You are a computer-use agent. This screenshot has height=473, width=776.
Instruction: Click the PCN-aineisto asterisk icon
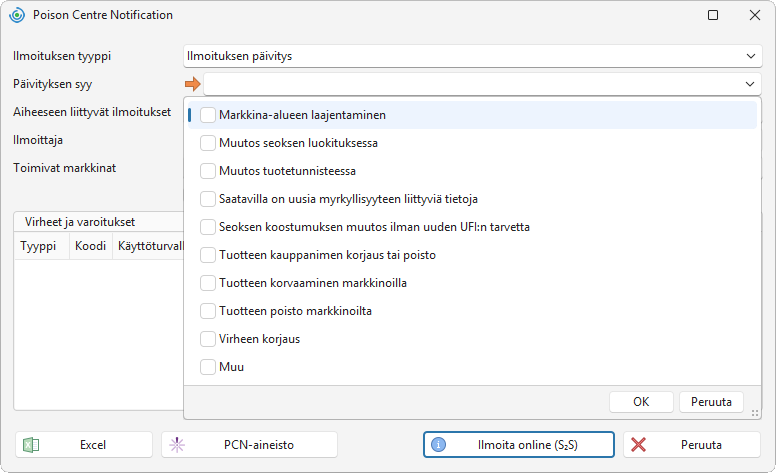pos(177,445)
